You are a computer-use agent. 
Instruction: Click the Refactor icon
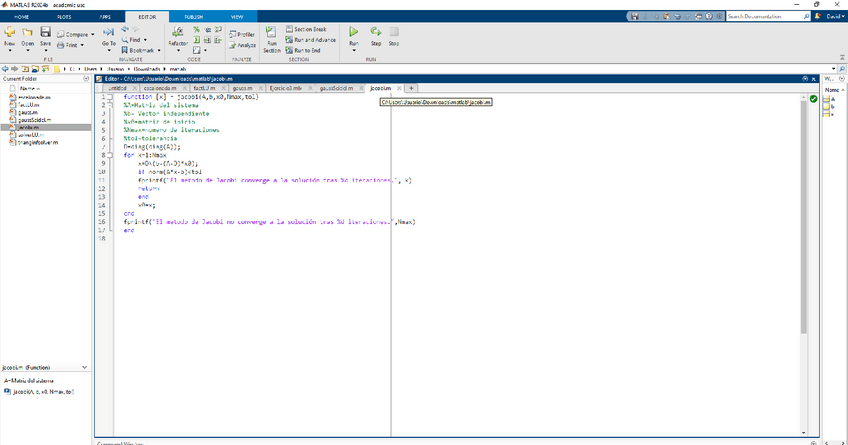(x=178, y=36)
